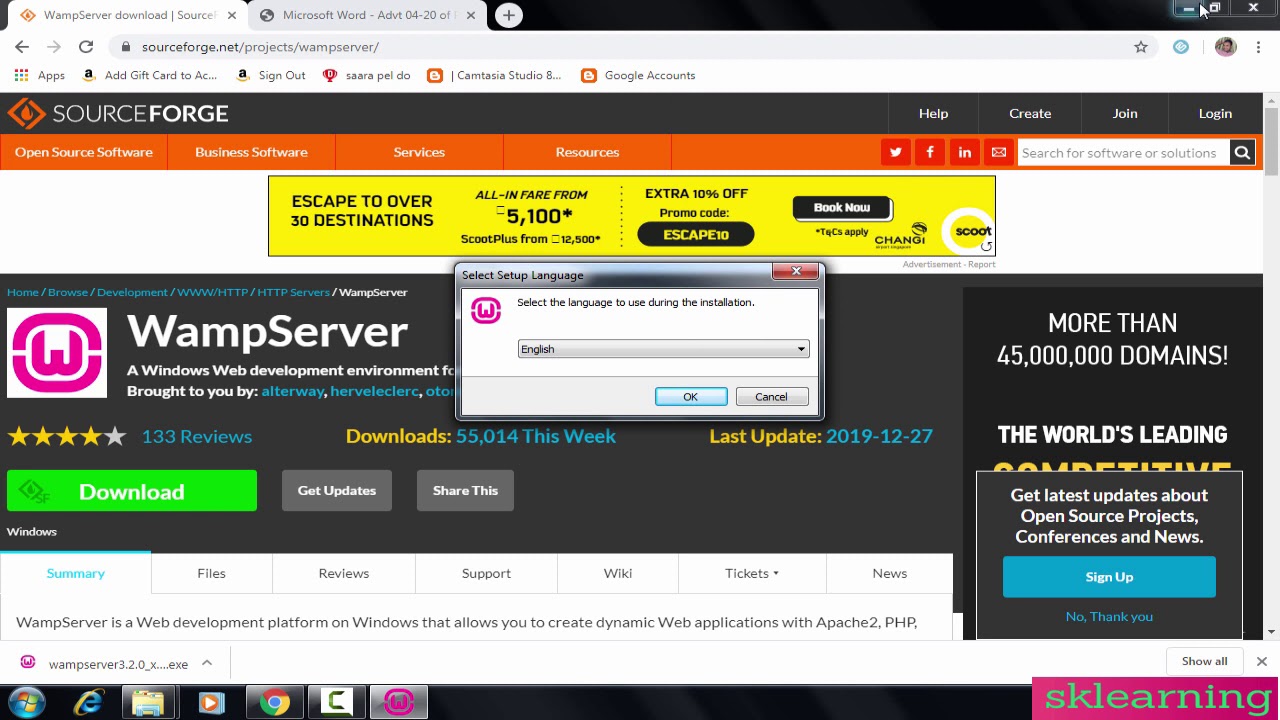Viewport: 1280px width, 720px height.
Task: Bookmark this page with the star icon
Action: click(1141, 47)
